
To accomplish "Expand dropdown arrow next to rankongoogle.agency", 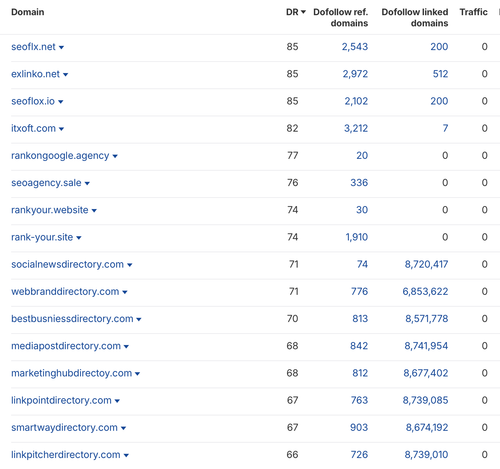I will click(x=115, y=156).
